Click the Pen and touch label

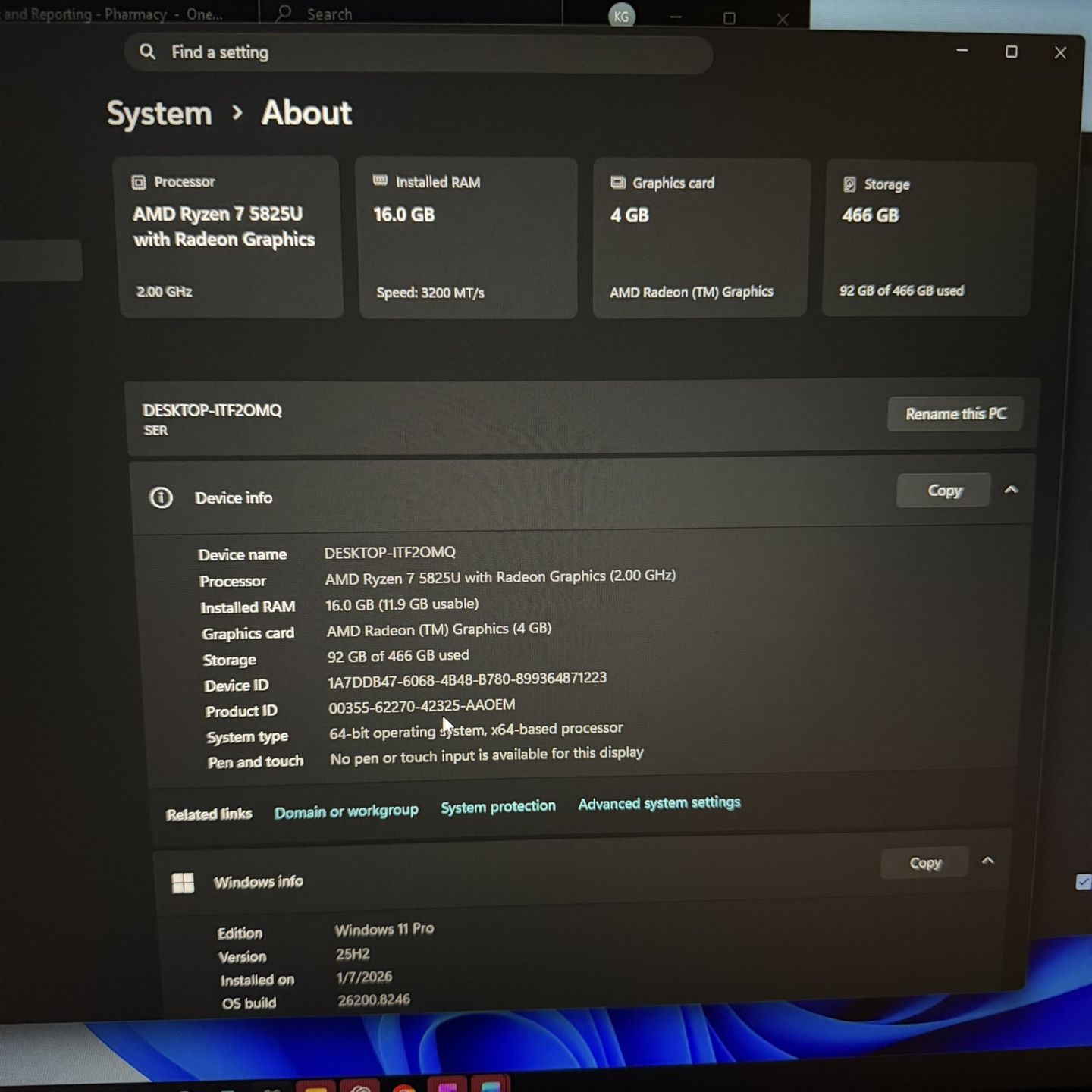(256, 761)
